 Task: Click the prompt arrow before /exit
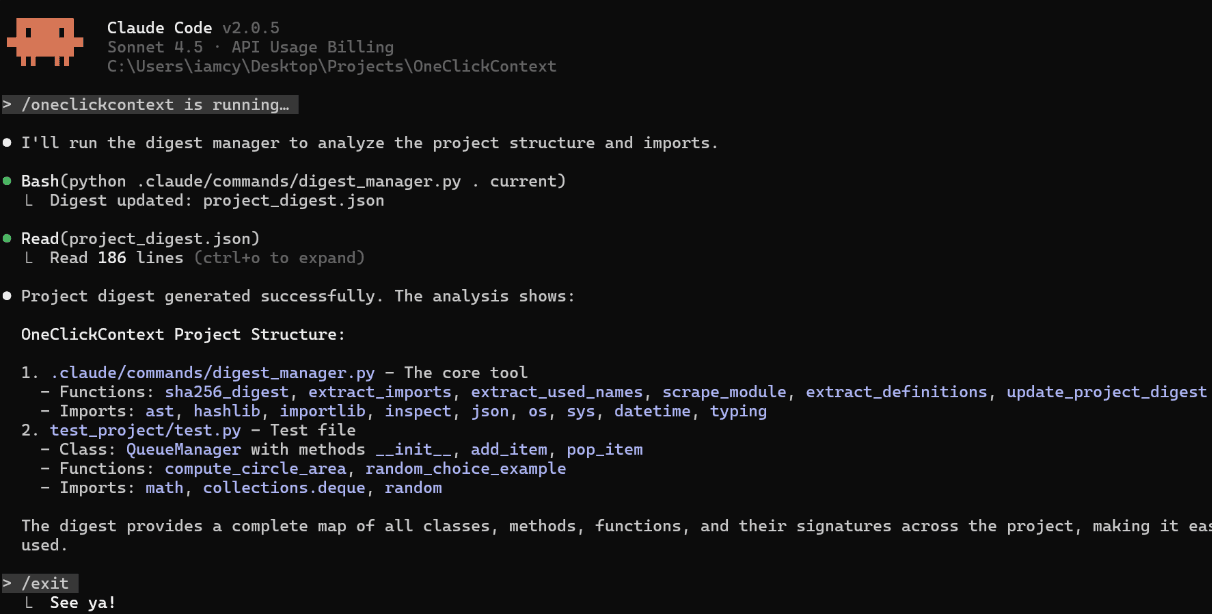[x=8, y=583]
